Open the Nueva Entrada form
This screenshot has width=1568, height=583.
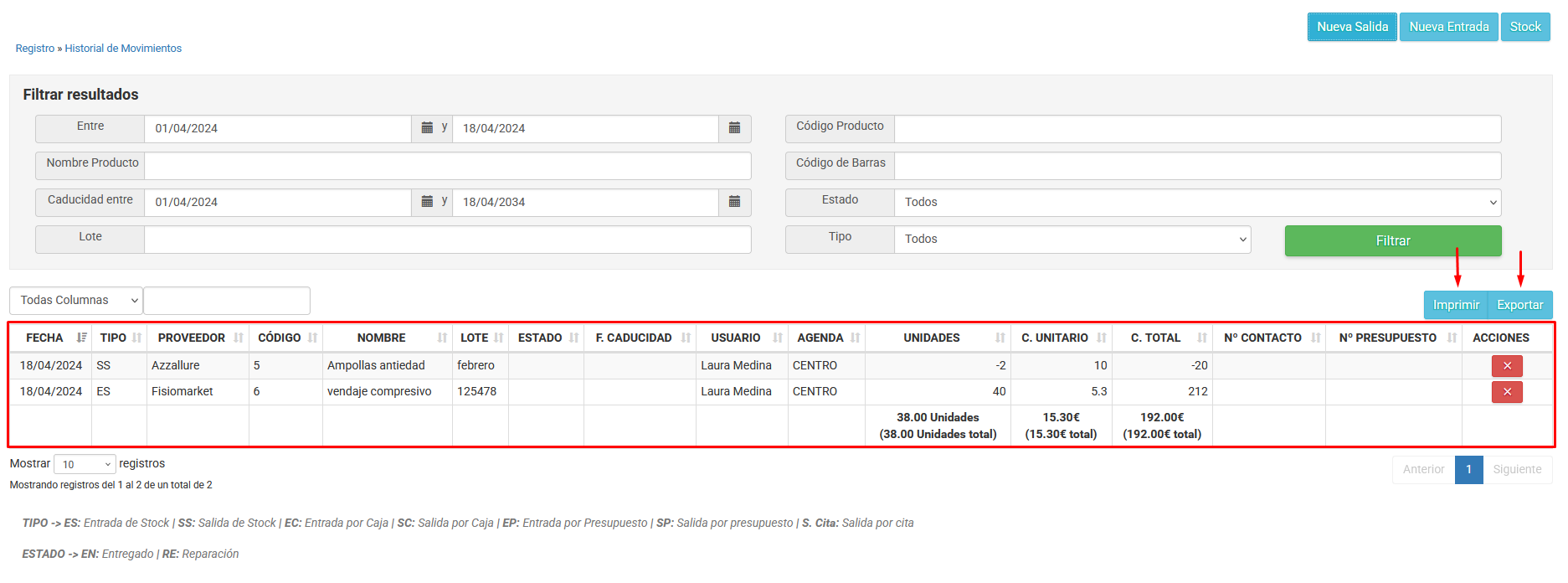[1448, 27]
